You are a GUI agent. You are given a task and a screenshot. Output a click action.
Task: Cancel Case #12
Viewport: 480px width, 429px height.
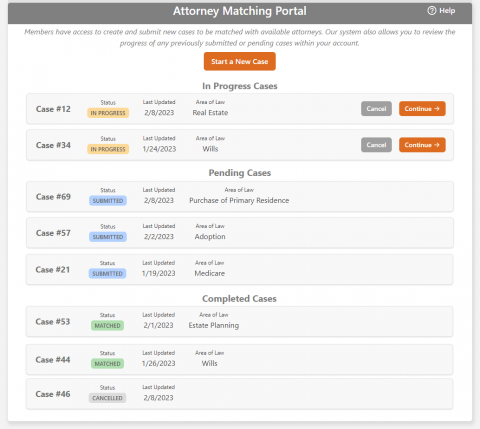[x=376, y=109]
